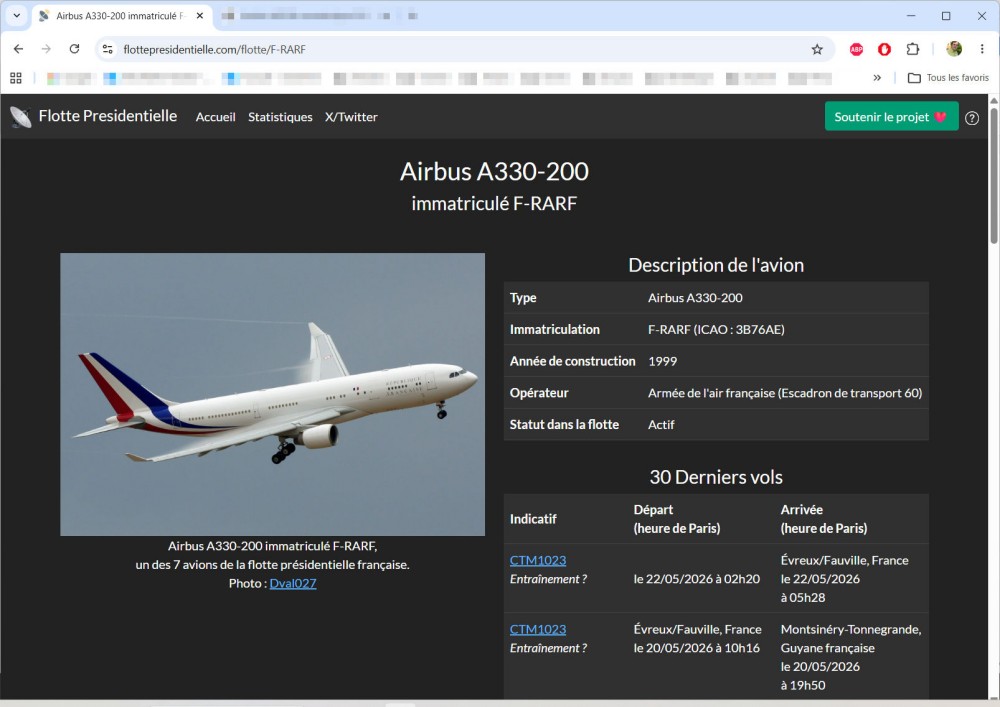Select 'F-RARF (ICAO : 3B76AE)' text
1000x707 pixels.
pyautogui.click(x=716, y=330)
